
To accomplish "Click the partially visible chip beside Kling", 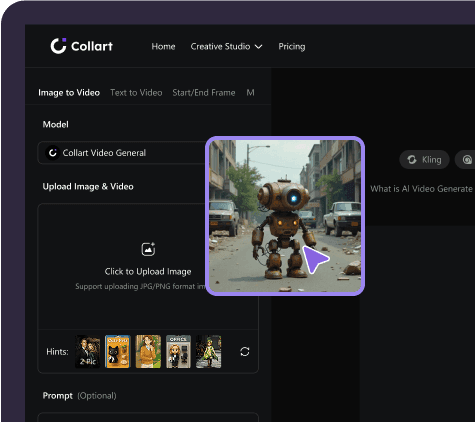I will click(466, 160).
